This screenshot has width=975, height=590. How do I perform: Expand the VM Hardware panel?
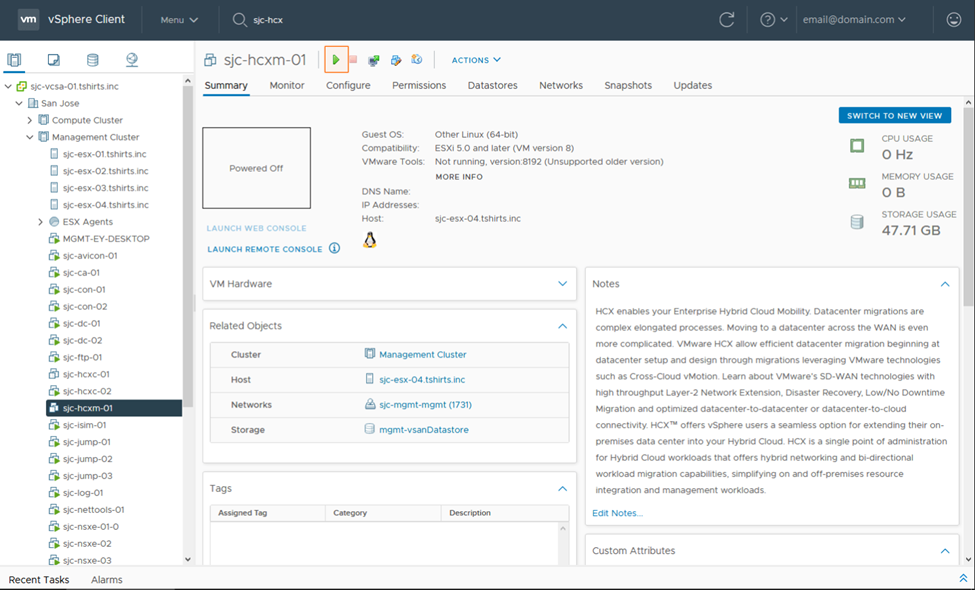562,284
